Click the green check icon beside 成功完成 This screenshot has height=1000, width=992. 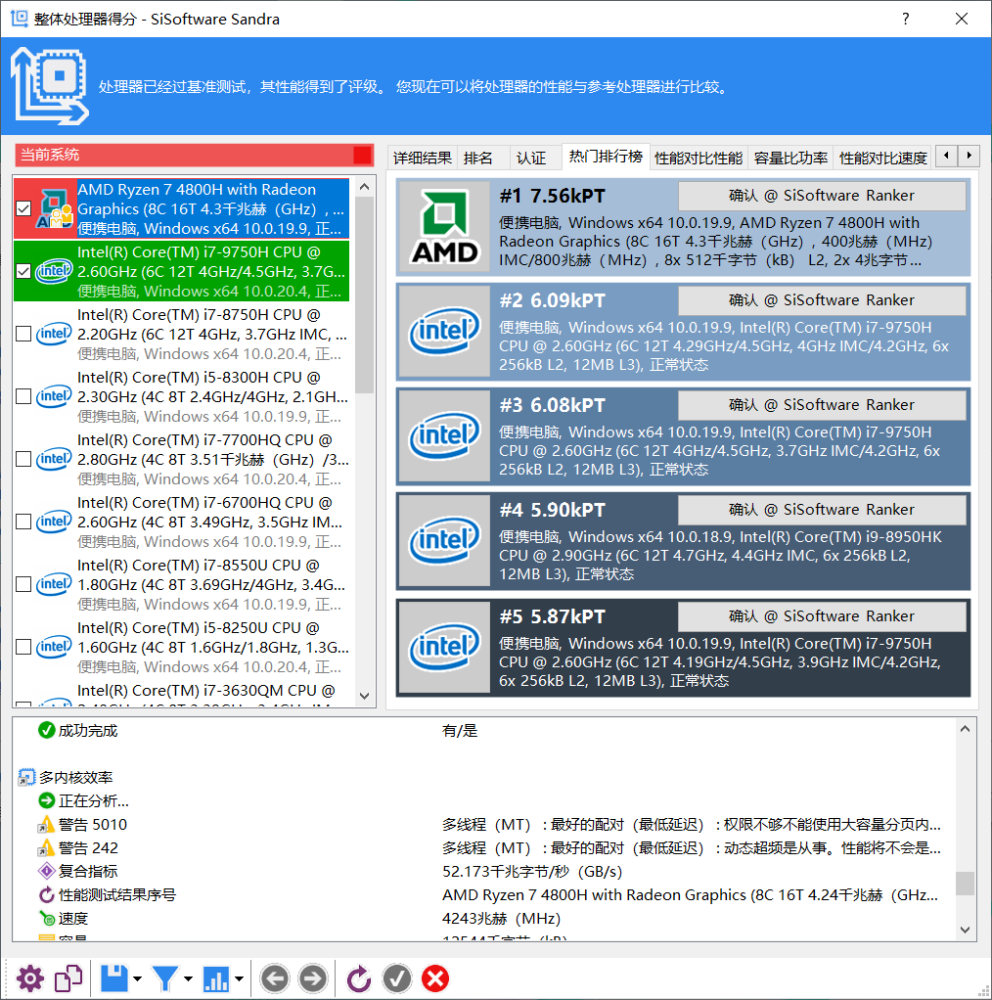(x=46, y=730)
